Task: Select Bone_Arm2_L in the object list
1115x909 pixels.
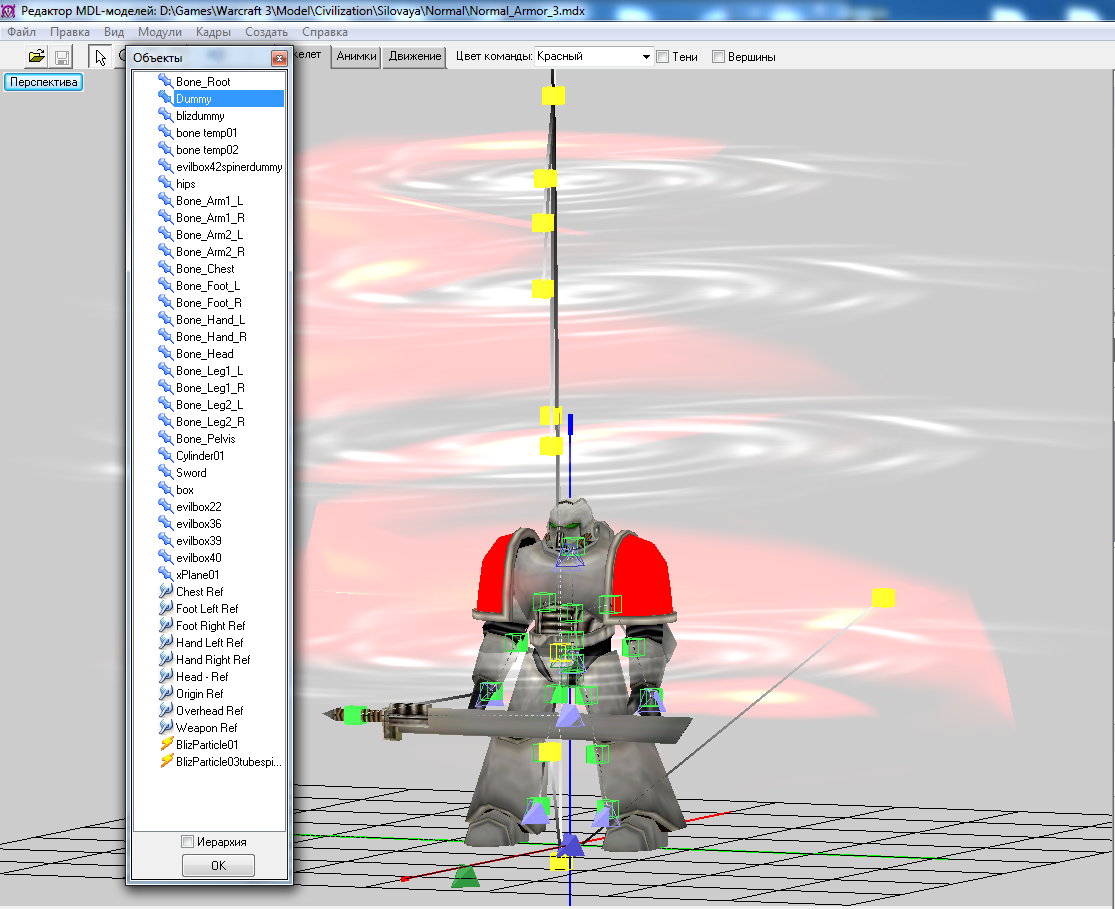Action: (210, 235)
